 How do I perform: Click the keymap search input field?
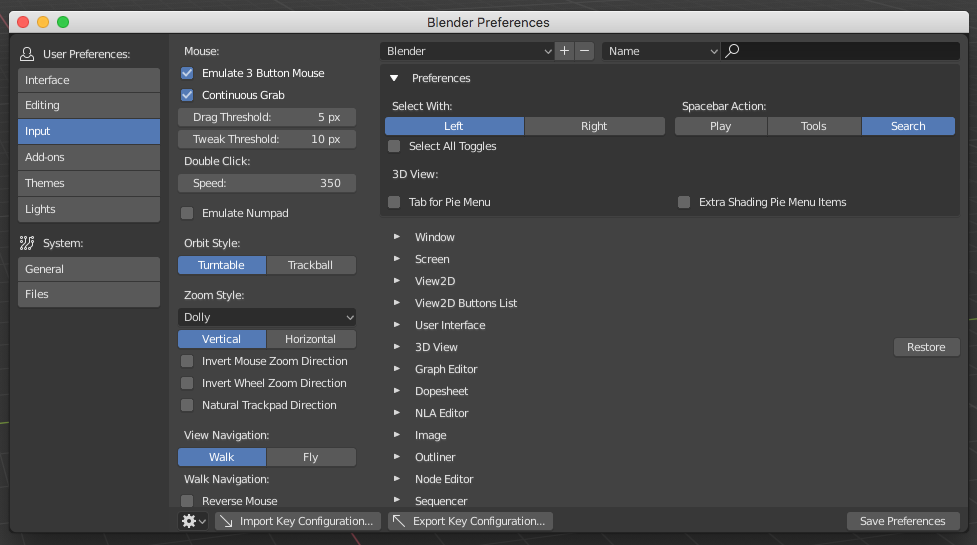point(841,51)
